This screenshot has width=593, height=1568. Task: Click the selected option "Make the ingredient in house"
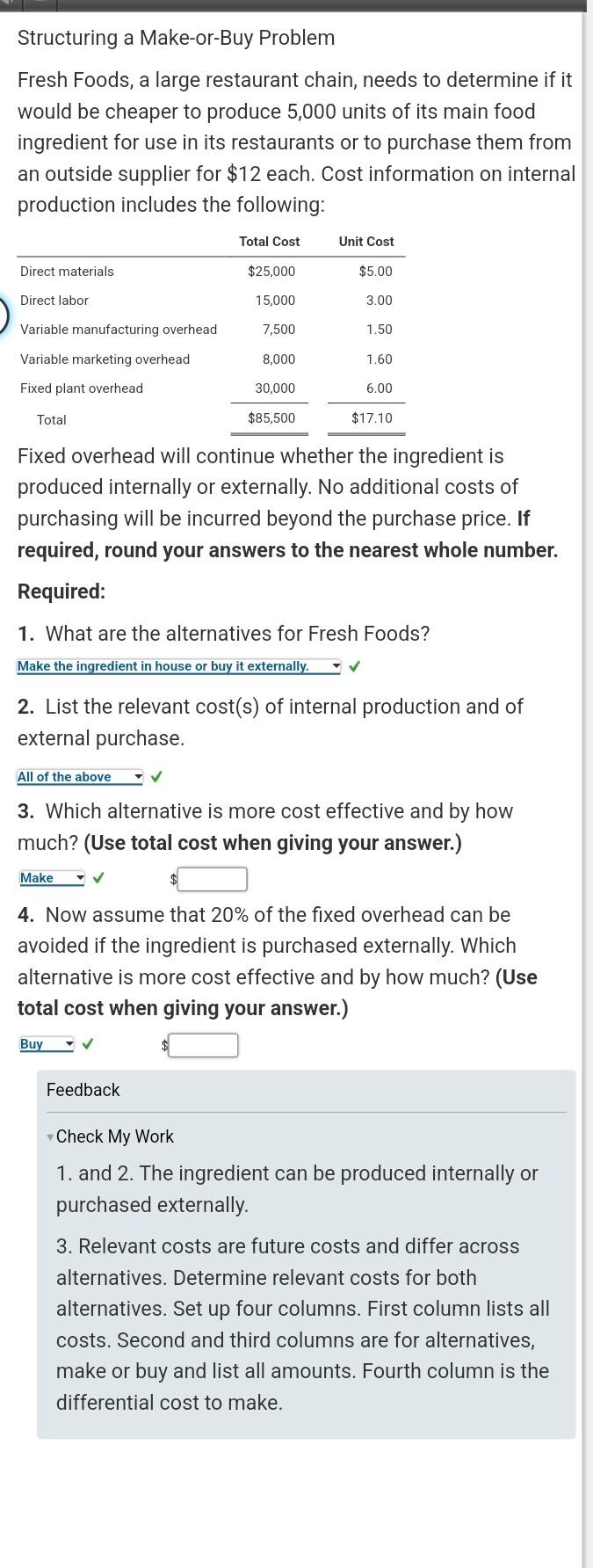[x=171, y=666]
